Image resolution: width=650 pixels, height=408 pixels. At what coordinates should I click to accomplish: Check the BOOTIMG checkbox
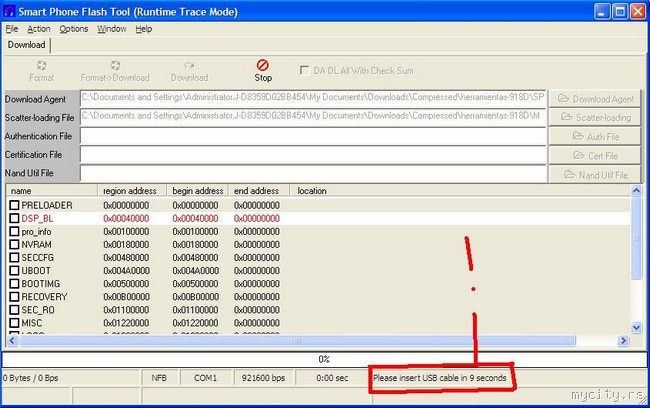[15, 284]
